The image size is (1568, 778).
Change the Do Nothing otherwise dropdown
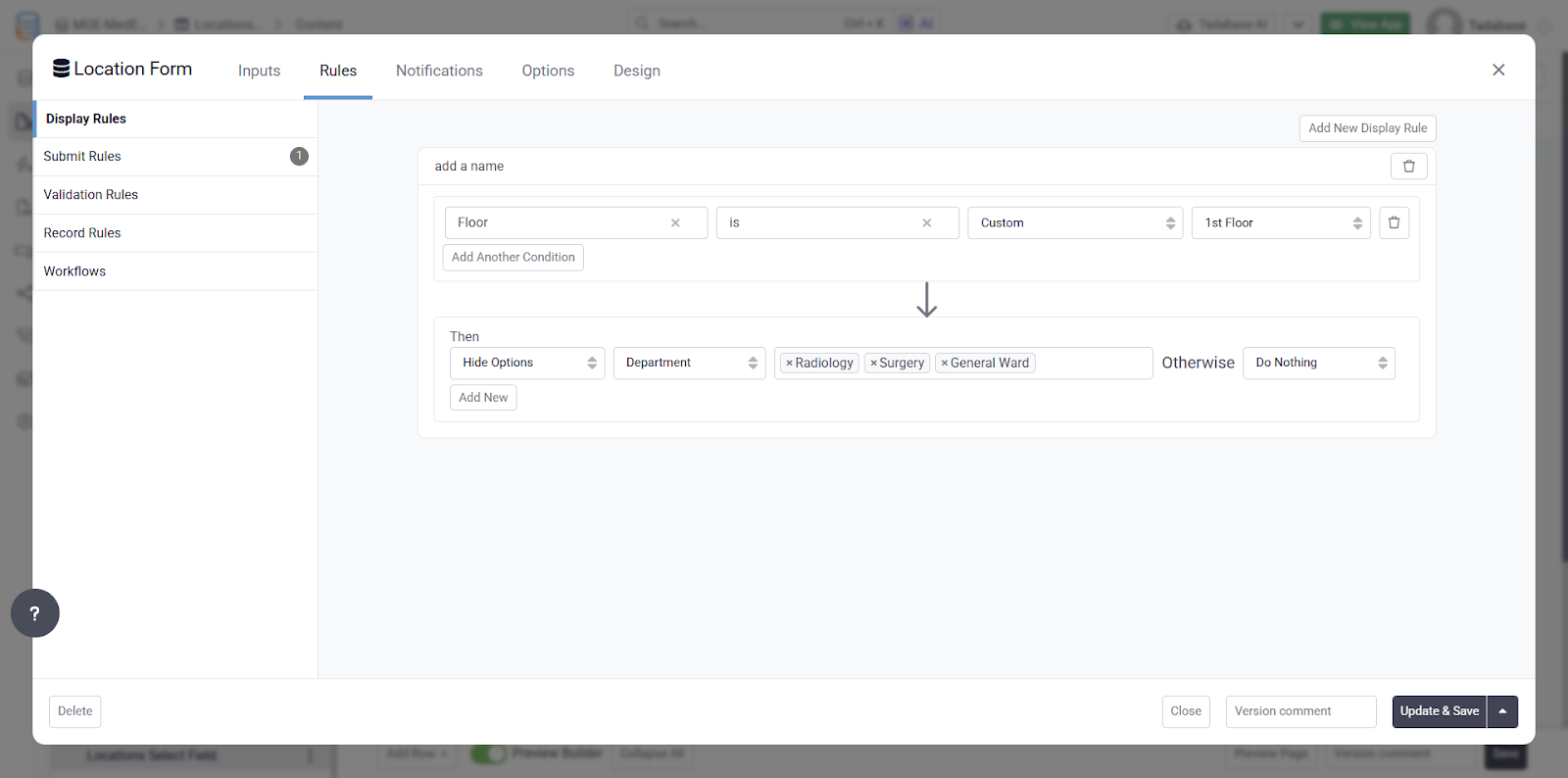1318,363
